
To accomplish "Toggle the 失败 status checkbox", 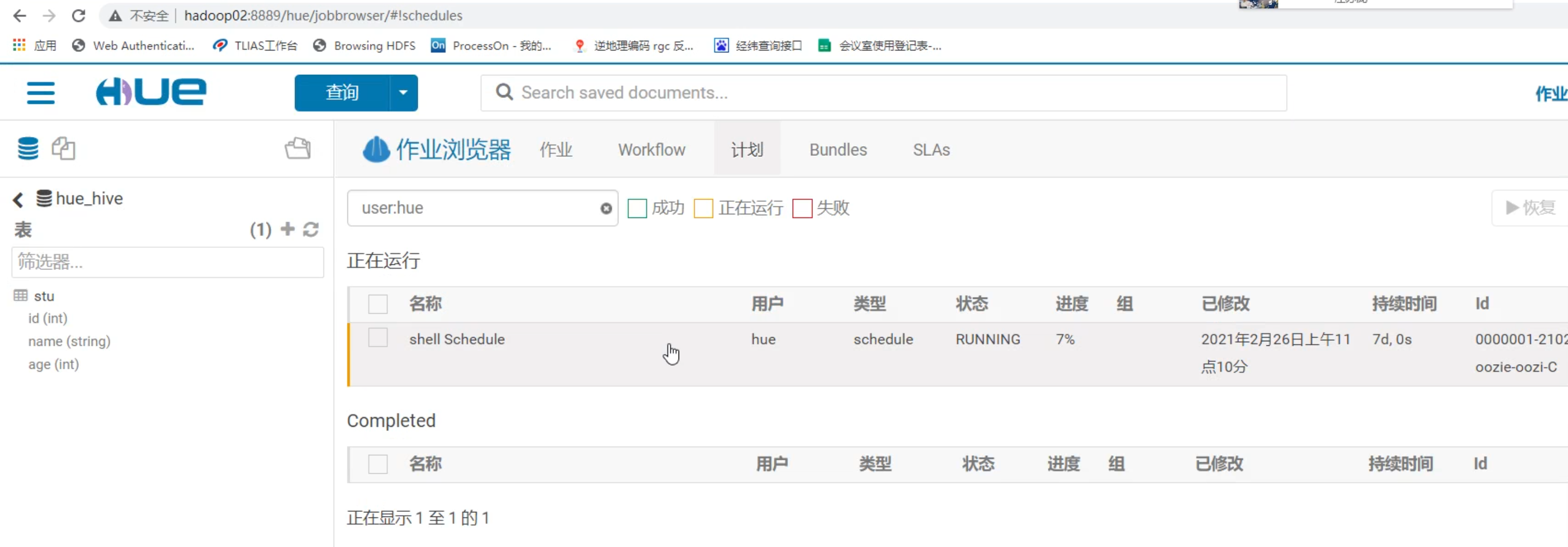I will point(802,208).
